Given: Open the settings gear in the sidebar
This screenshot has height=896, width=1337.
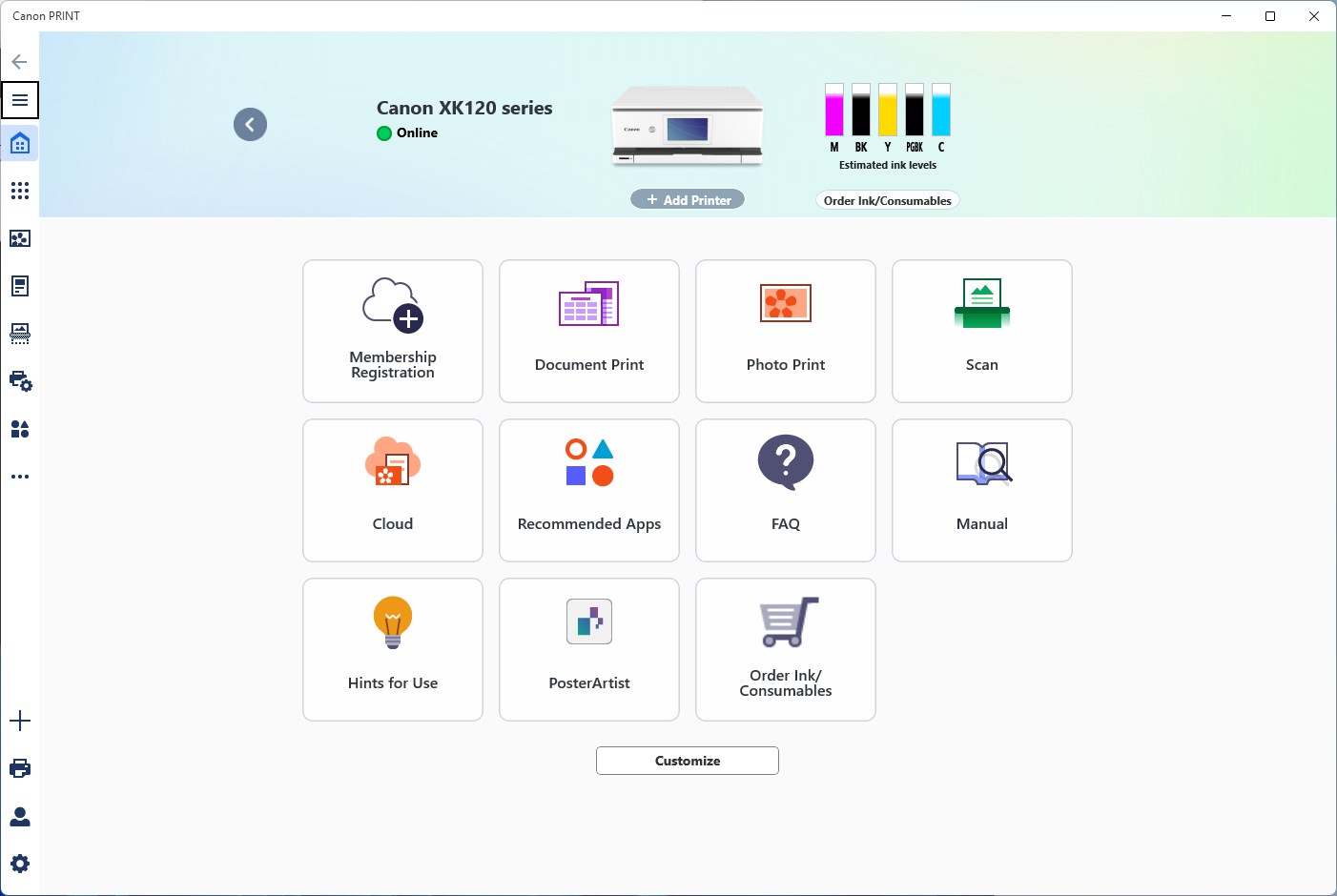Looking at the screenshot, I should tap(19, 863).
